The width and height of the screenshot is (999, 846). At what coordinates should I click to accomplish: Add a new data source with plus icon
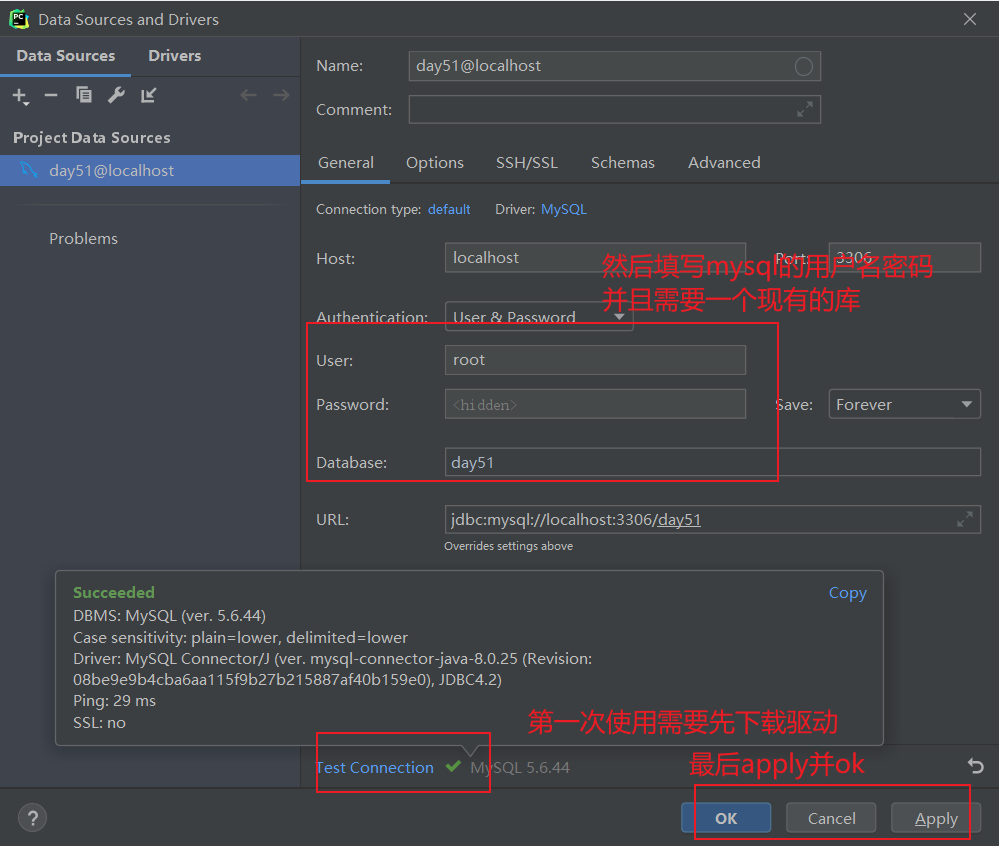point(20,96)
